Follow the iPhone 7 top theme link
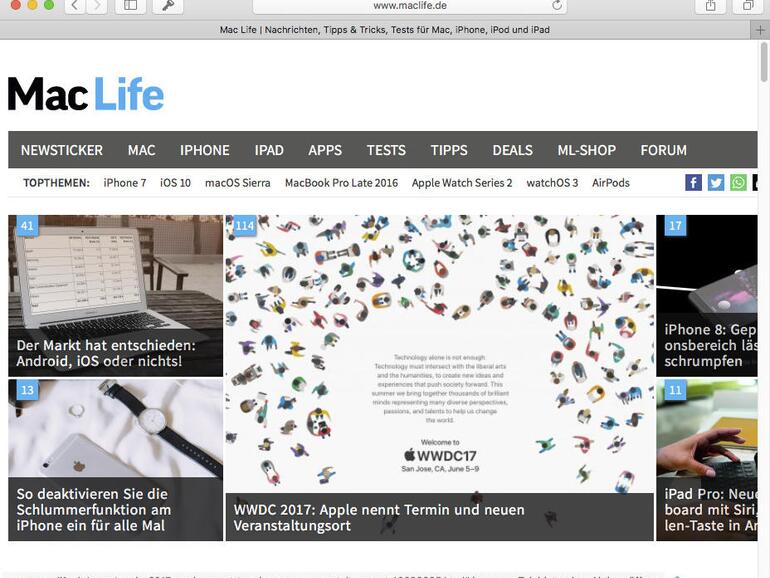Viewport: 770px width, 578px height. click(x=125, y=183)
